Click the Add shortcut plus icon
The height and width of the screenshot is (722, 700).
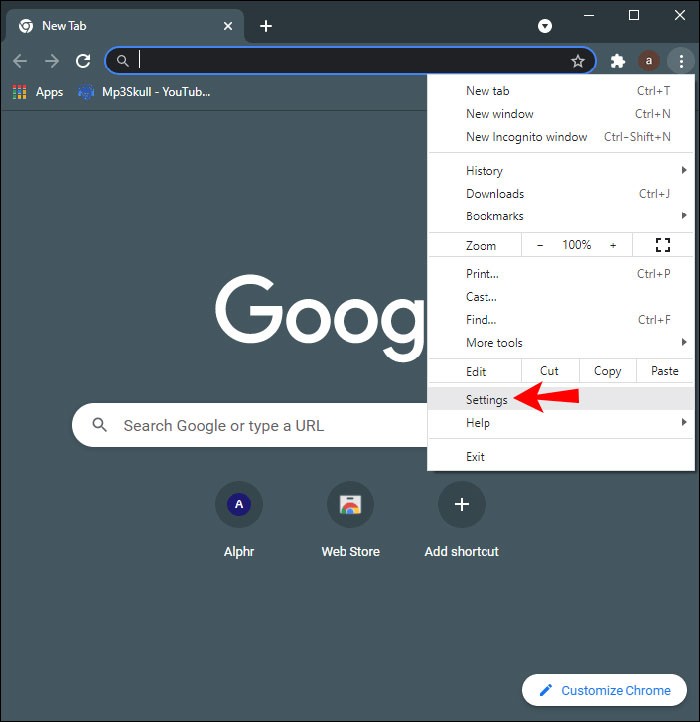[x=461, y=506]
